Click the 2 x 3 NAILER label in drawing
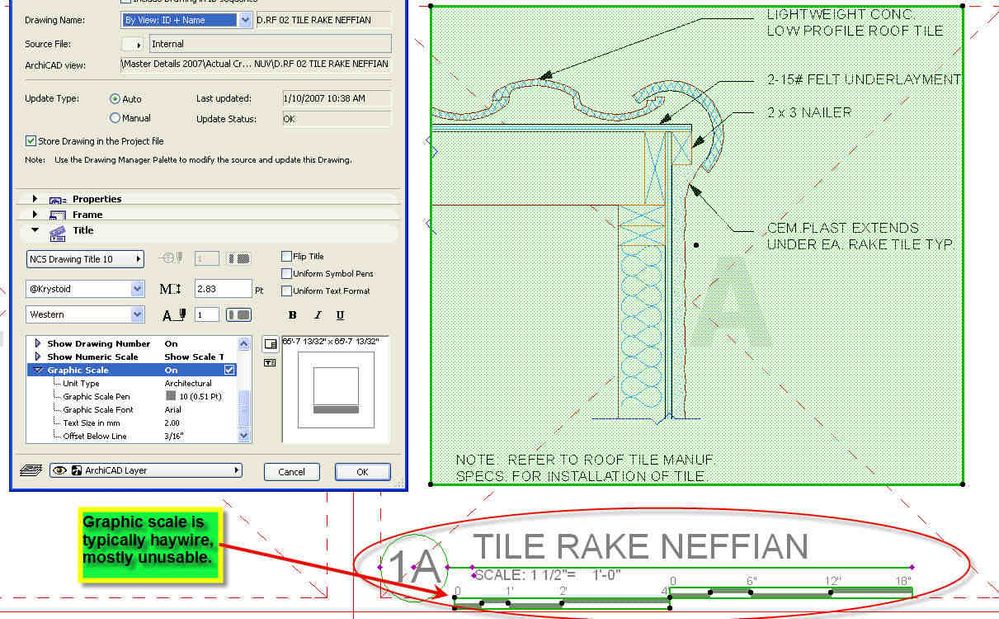 click(809, 113)
